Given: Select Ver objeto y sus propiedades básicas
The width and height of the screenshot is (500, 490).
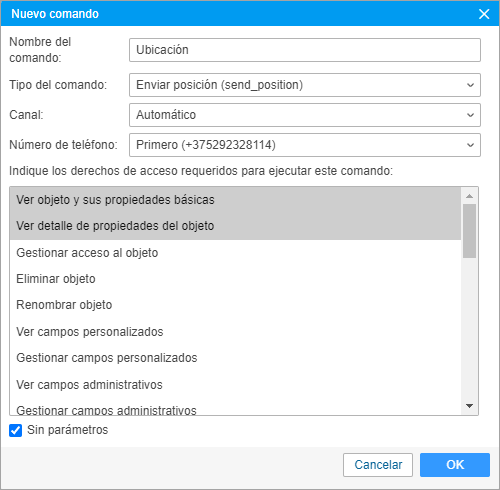Looking at the screenshot, I should click(x=235, y=200).
